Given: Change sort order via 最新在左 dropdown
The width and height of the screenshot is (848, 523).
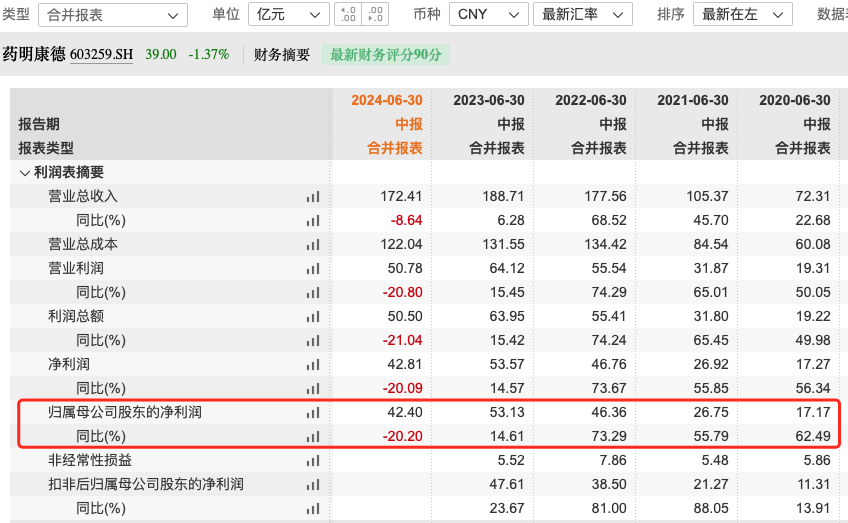Looking at the screenshot, I should 745,15.
